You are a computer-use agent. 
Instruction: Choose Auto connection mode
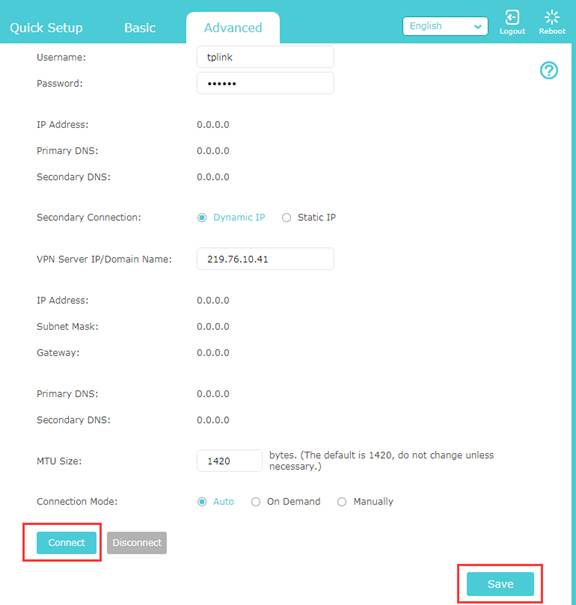202,502
